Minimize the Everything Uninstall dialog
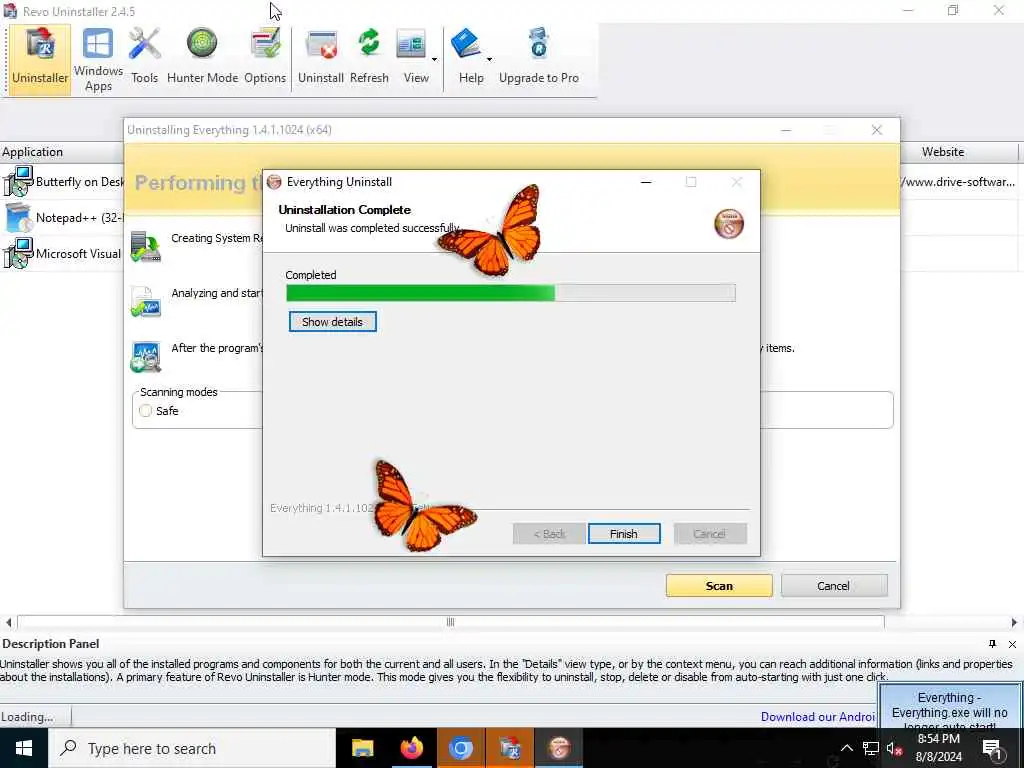Image resolution: width=1024 pixels, height=768 pixels. [x=646, y=182]
